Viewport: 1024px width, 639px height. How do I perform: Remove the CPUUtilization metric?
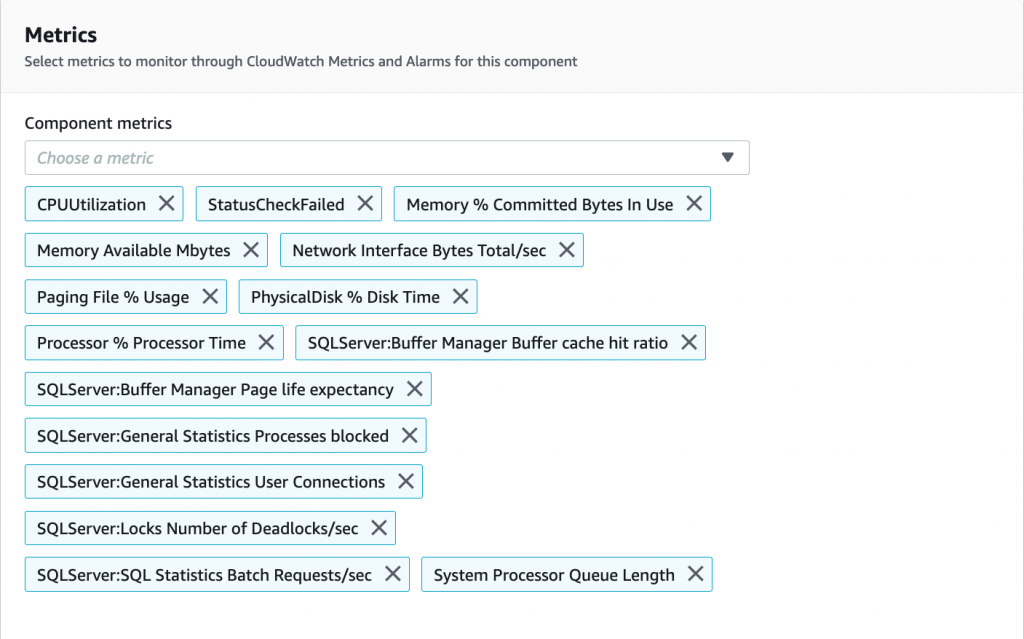[166, 203]
